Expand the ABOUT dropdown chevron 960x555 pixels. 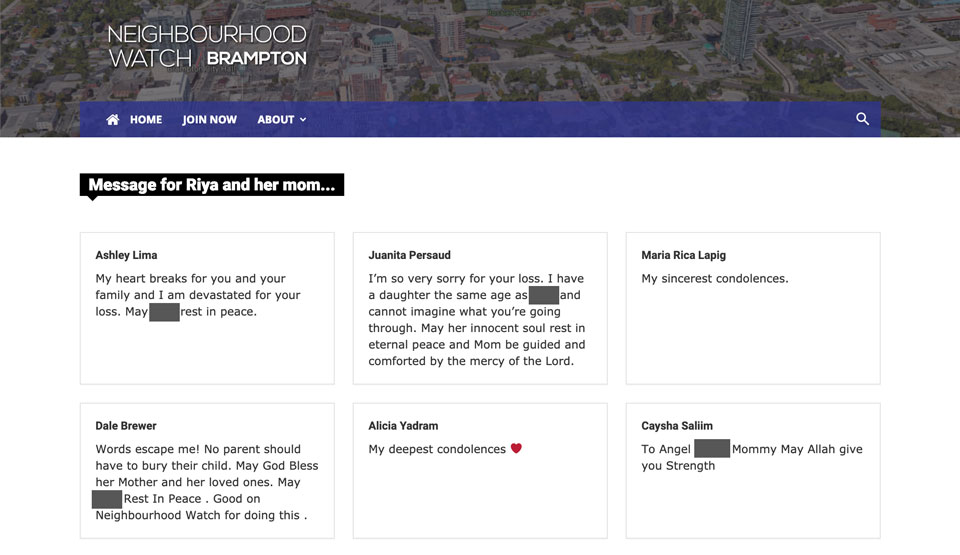[303, 120]
